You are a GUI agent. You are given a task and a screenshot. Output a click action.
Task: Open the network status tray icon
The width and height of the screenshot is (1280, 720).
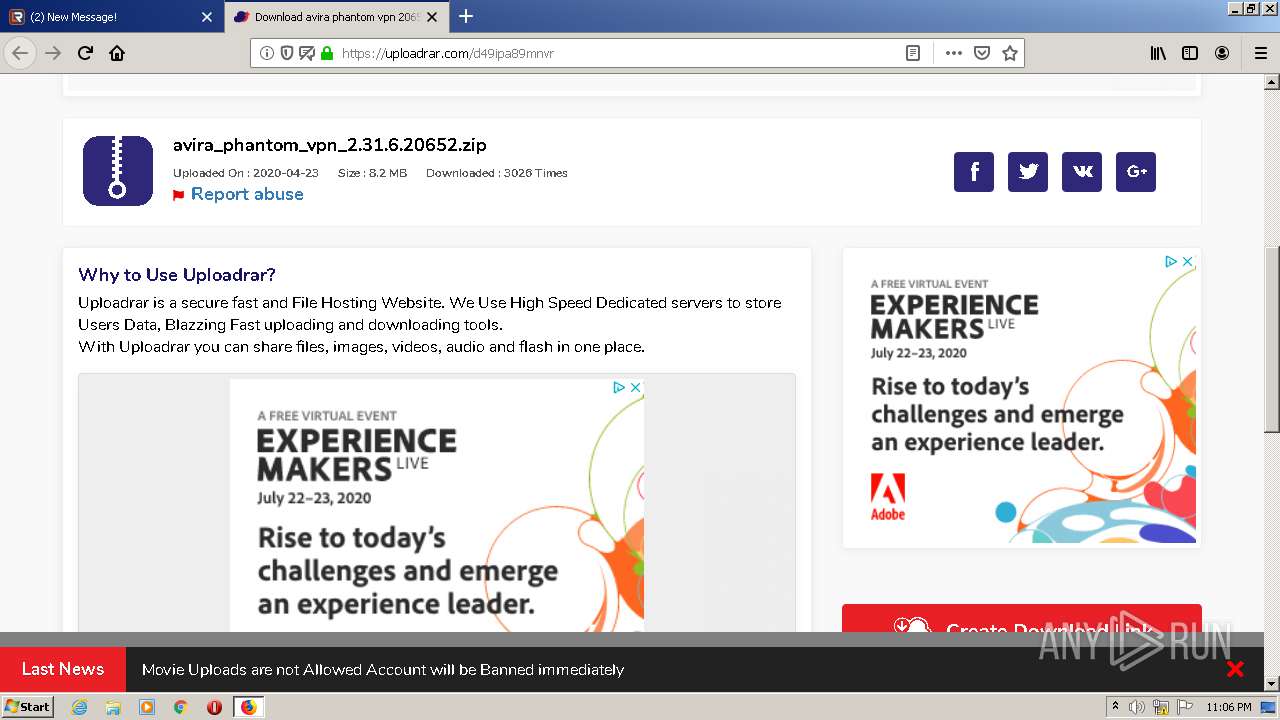tap(1161, 707)
